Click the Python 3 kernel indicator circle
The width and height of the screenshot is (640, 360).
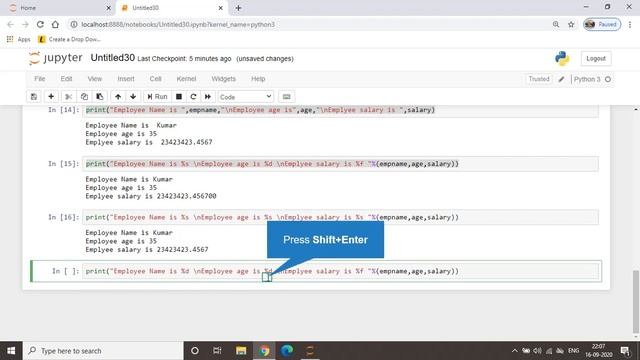click(608, 79)
